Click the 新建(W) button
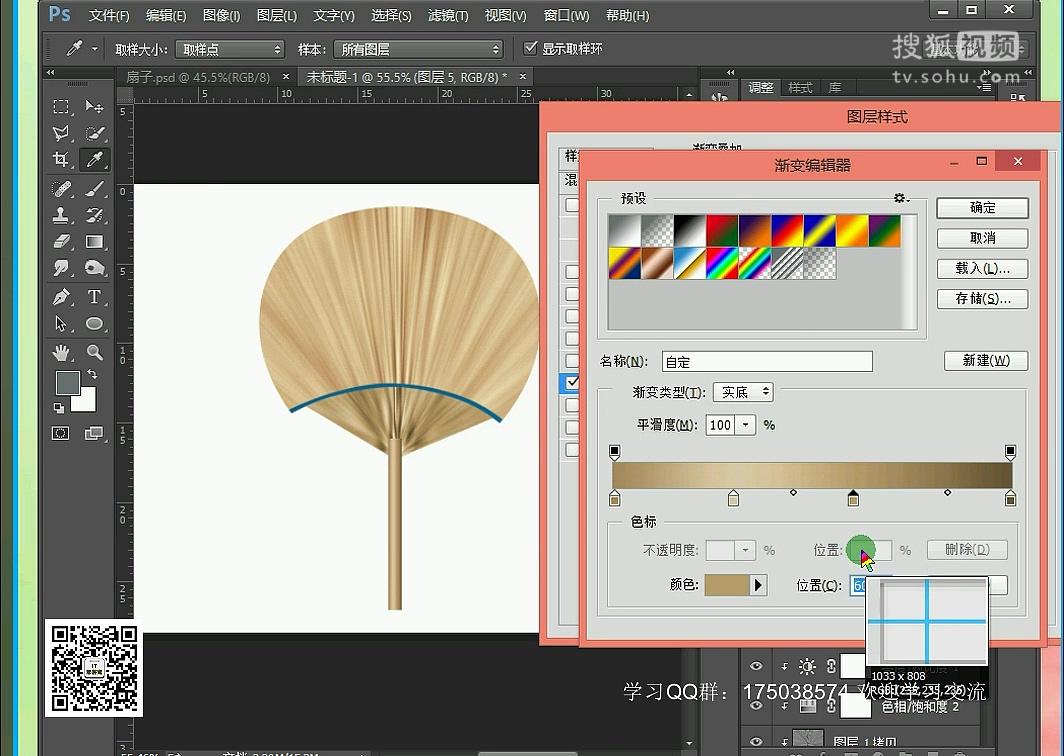The image size is (1064, 756). (986, 360)
